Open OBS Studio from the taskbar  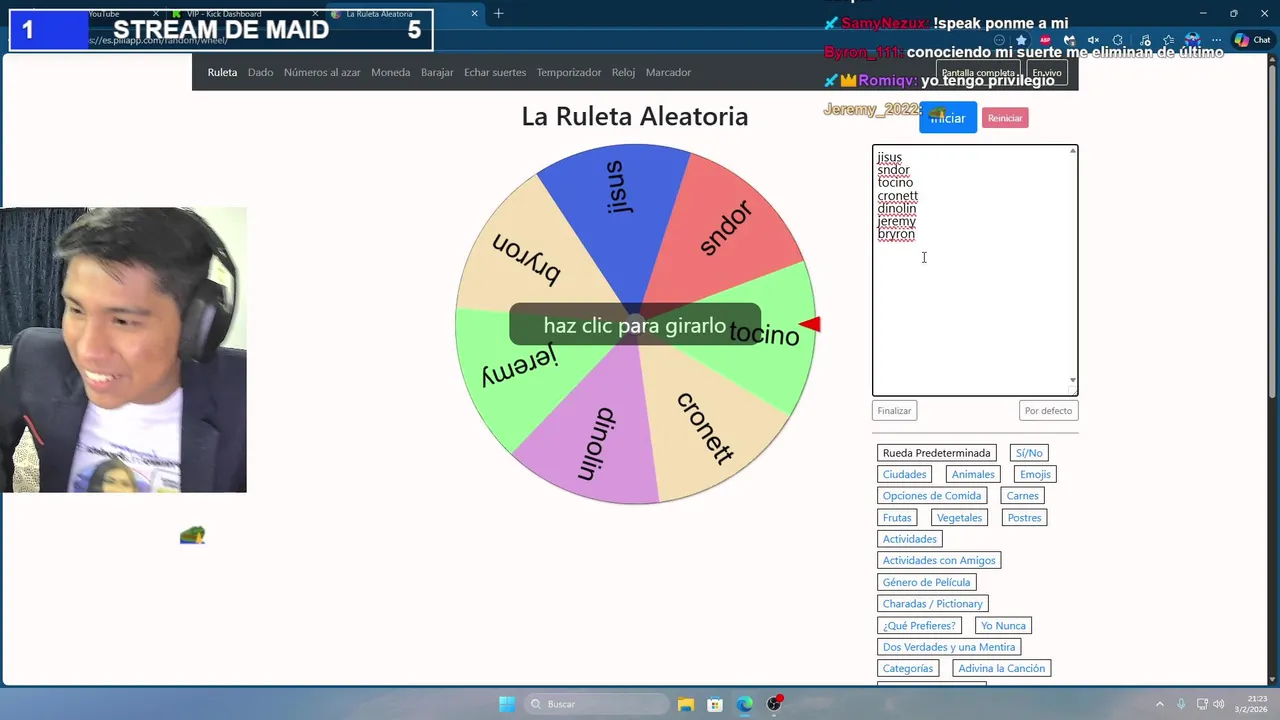click(x=774, y=704)
